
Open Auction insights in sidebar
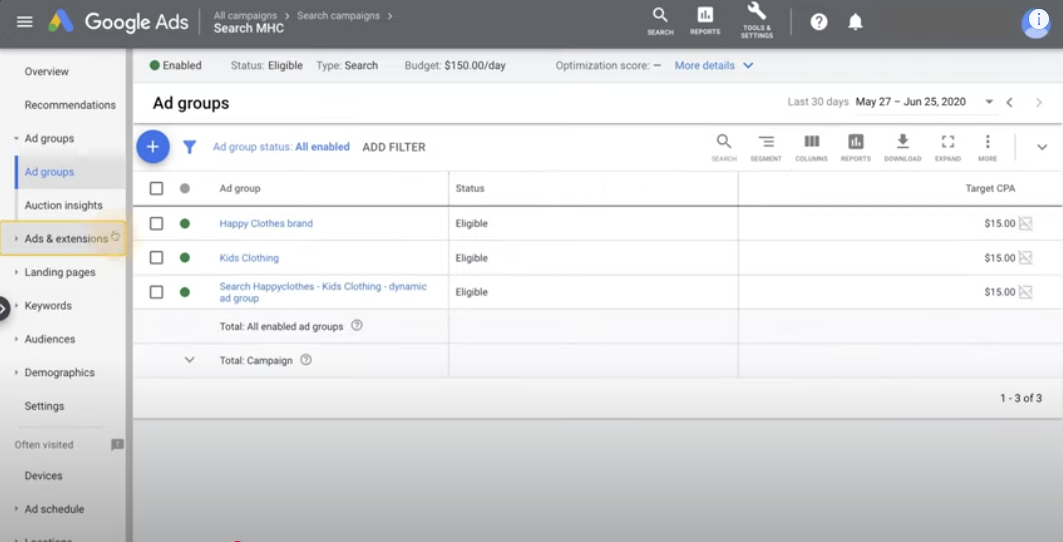[64, 205]
